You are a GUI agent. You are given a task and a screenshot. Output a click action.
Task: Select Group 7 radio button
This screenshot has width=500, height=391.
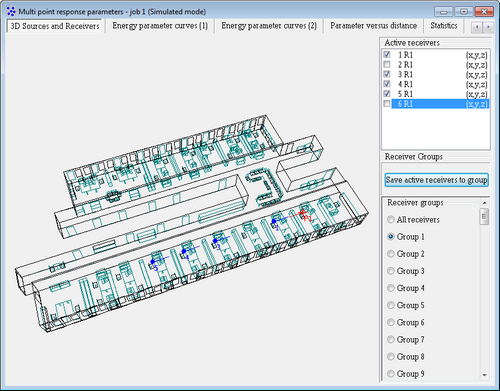pos(391,339)
